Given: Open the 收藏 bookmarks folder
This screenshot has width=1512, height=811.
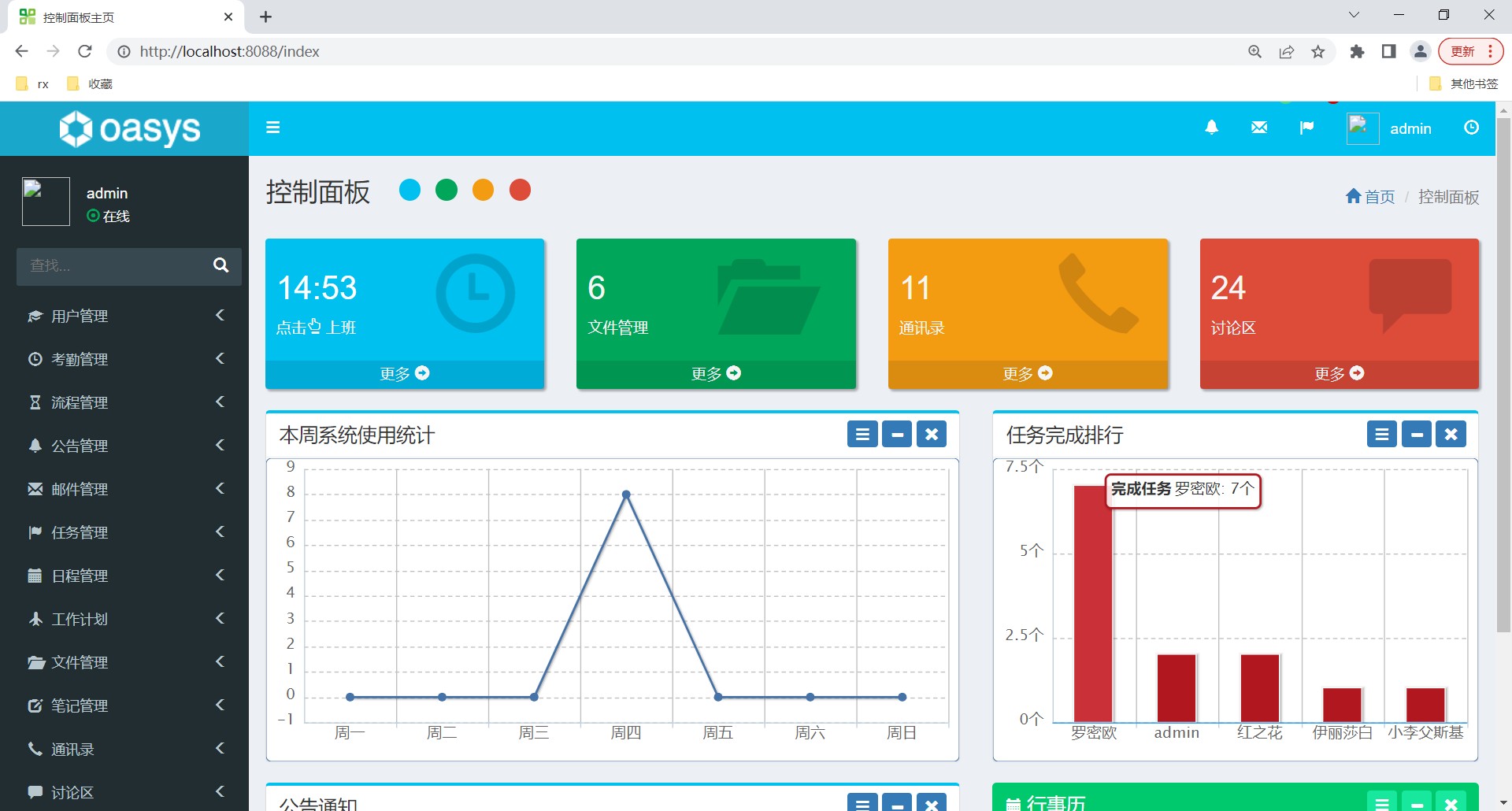Looking at the screenshot, I should click(x=91, y=83).
